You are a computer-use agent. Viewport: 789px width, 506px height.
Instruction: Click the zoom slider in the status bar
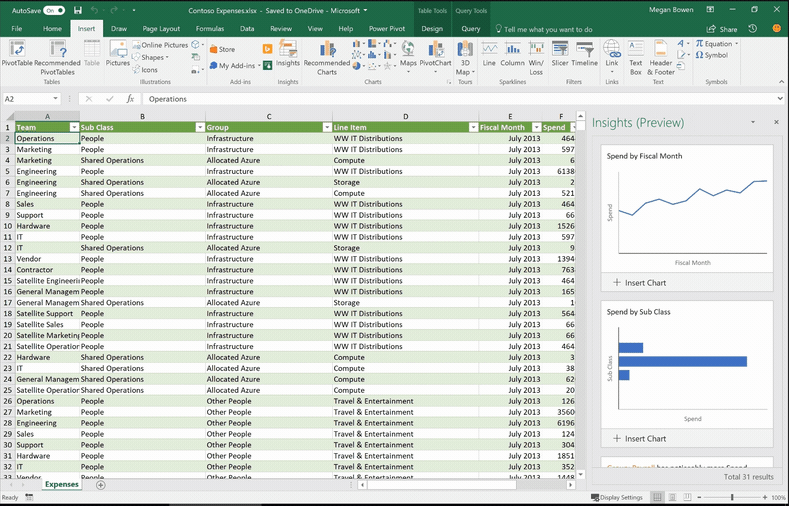click(x=732, y=497)
